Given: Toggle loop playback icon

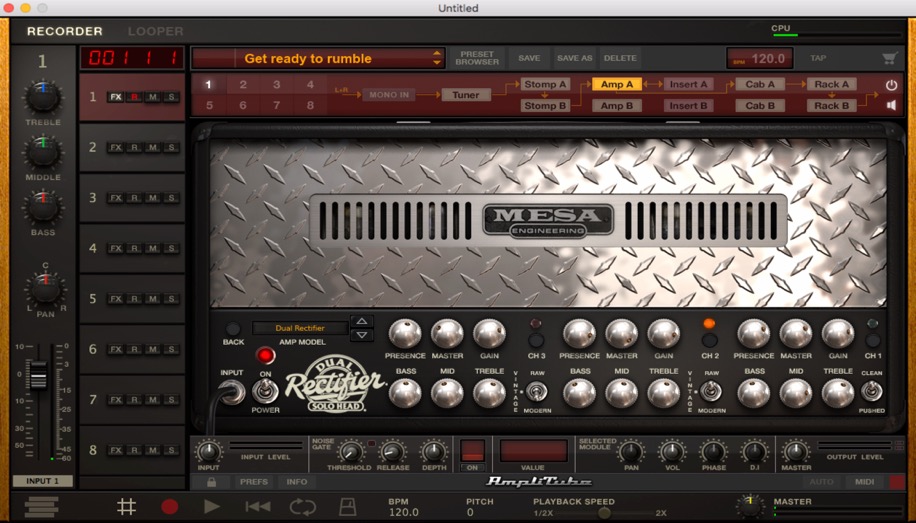Looking at the screenshot, I should 303,506.
